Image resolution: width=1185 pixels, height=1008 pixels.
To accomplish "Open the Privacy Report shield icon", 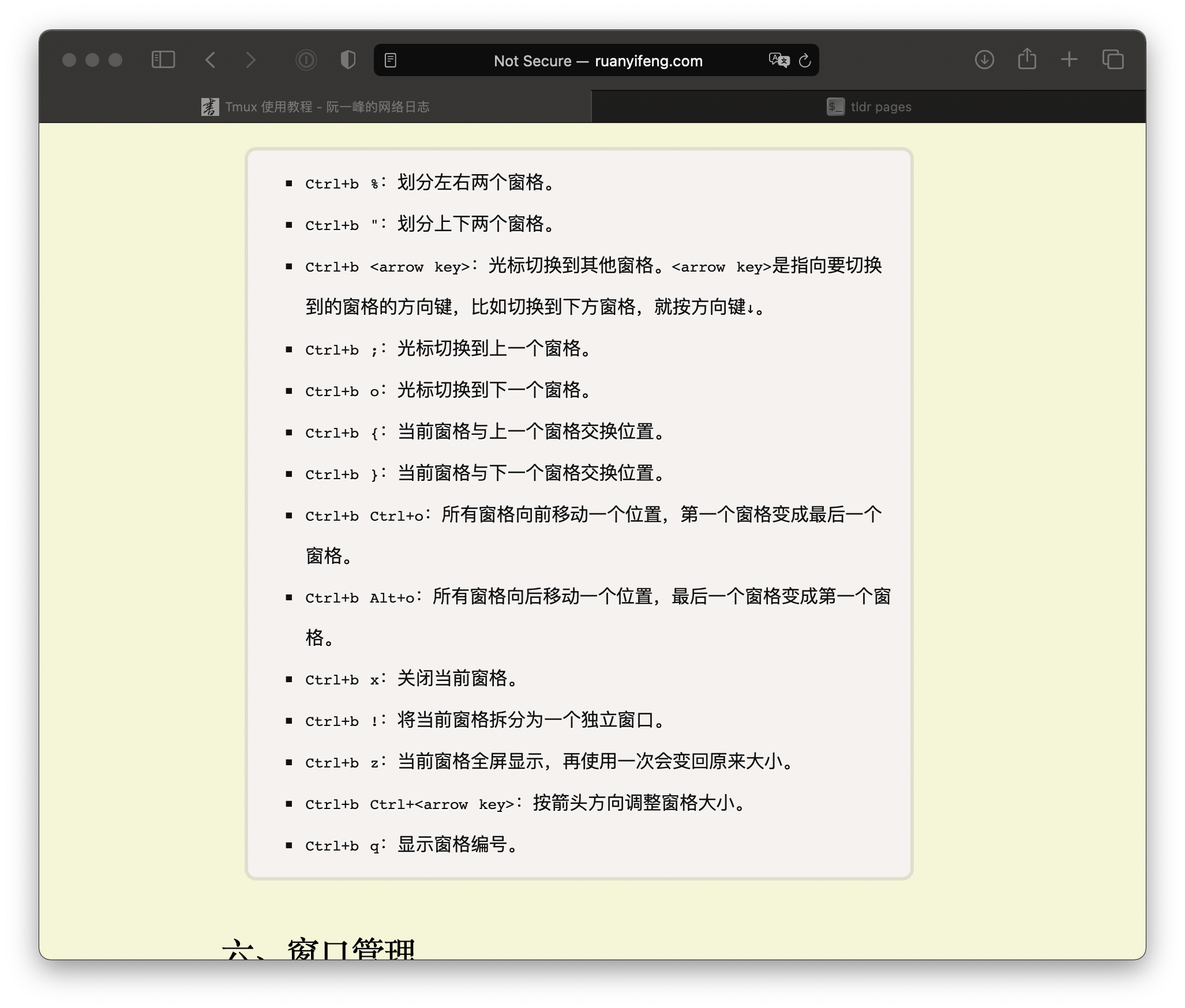I will (x=348, y=60).
